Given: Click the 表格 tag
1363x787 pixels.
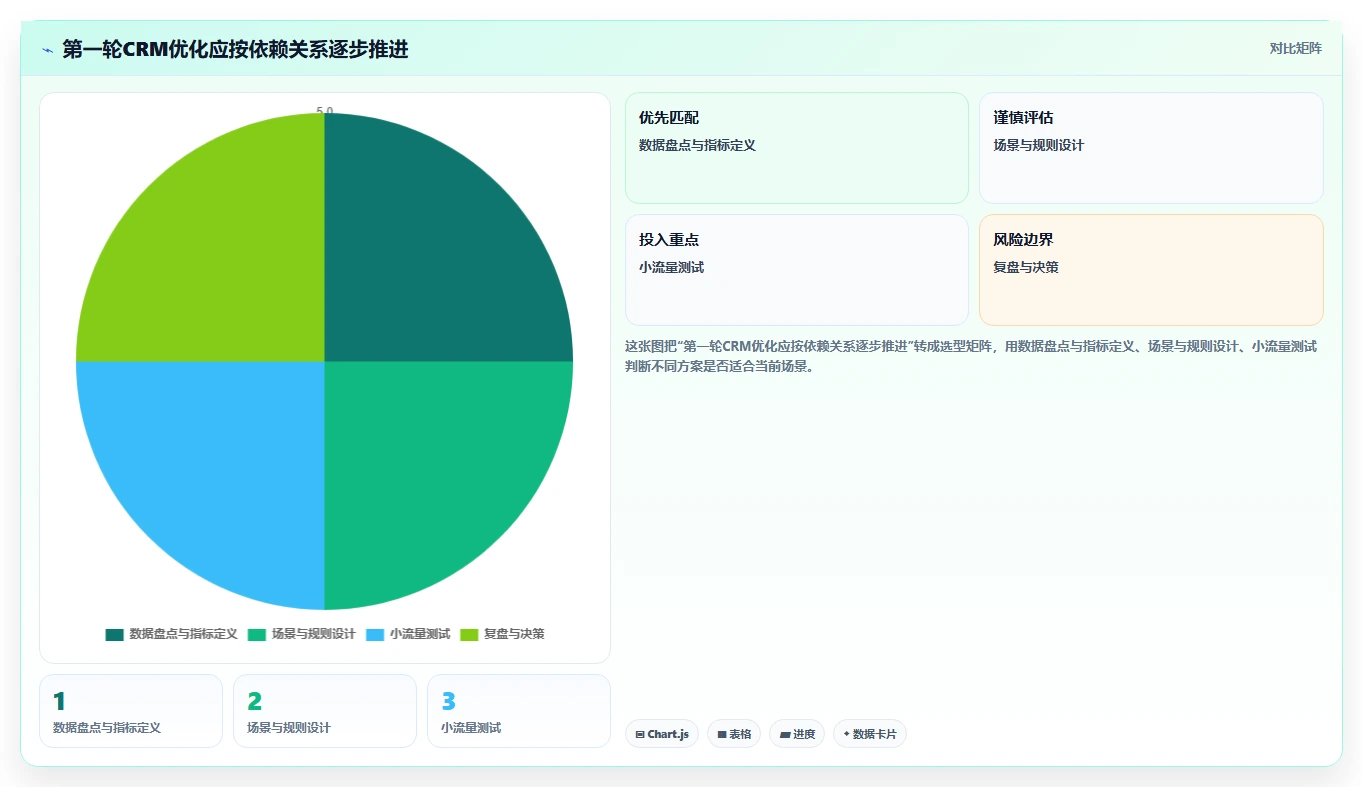Looking at the screenshot, I should pyautogui.click(x=734, y=734).
